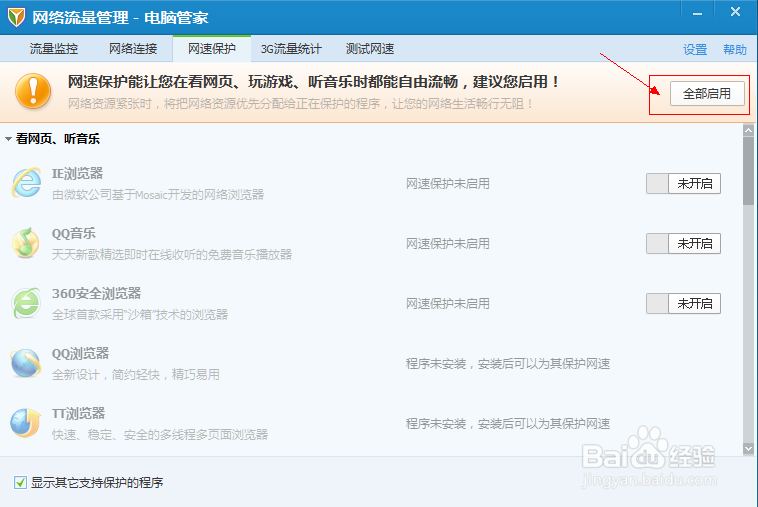Toggle the IE浏览器 protection switch
Viewport: 758px width, 507px height.
point(683,184)
